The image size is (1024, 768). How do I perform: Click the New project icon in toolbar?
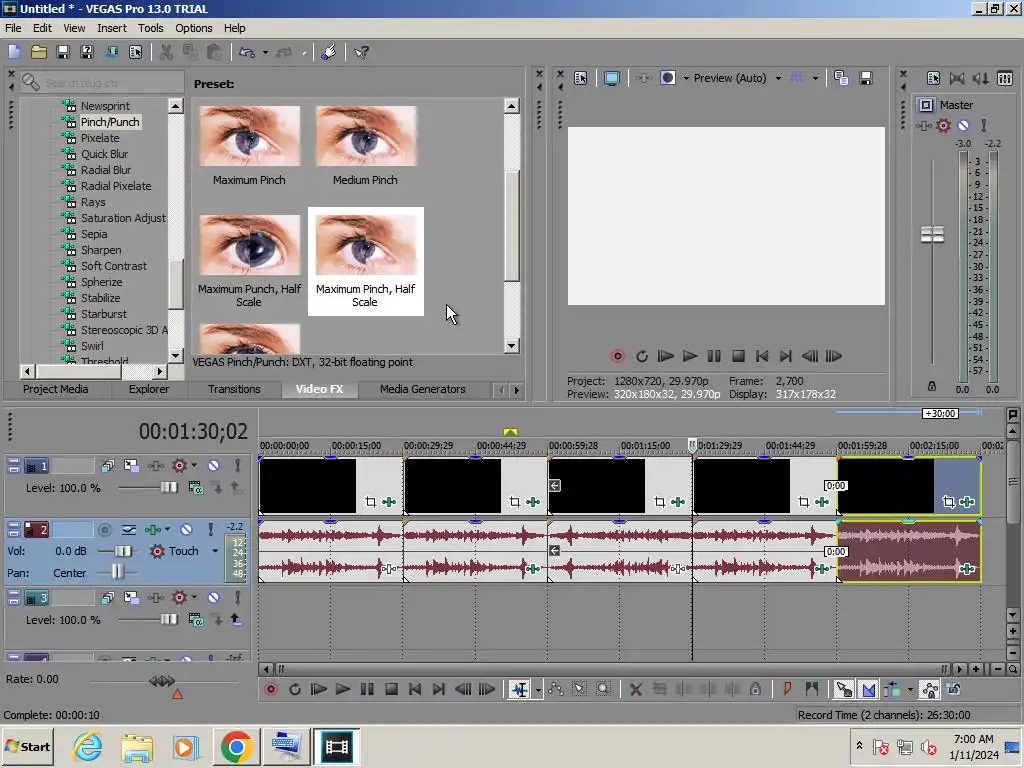tap(14, 52)
